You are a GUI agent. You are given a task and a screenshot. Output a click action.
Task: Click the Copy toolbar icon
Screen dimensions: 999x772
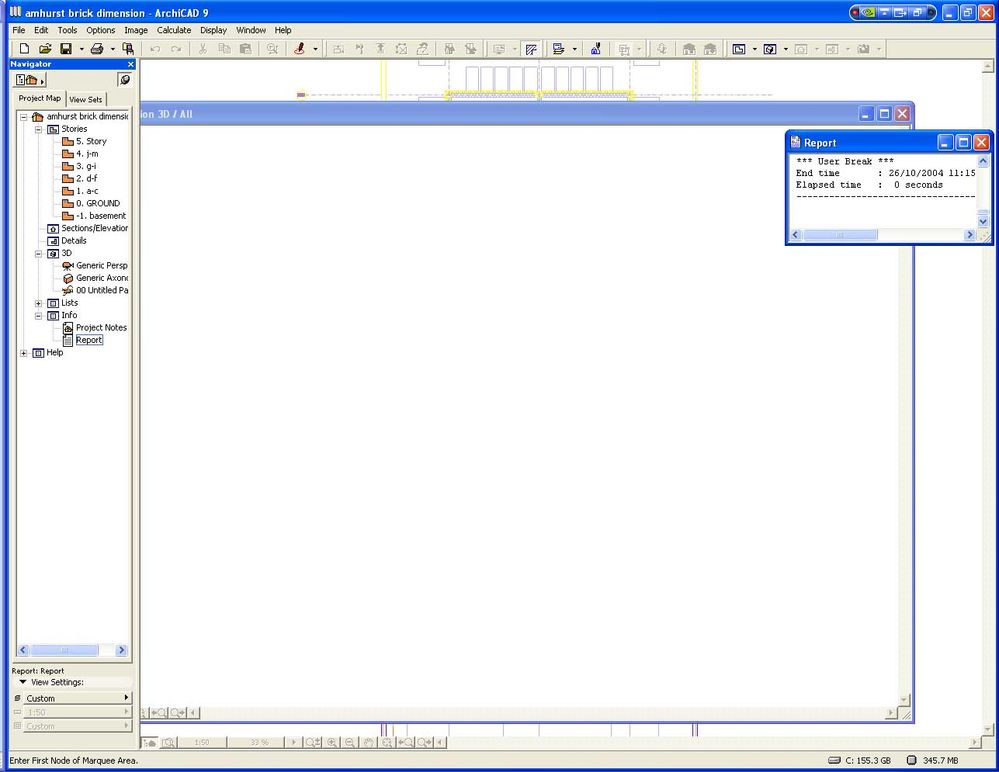tap(224, 49)
